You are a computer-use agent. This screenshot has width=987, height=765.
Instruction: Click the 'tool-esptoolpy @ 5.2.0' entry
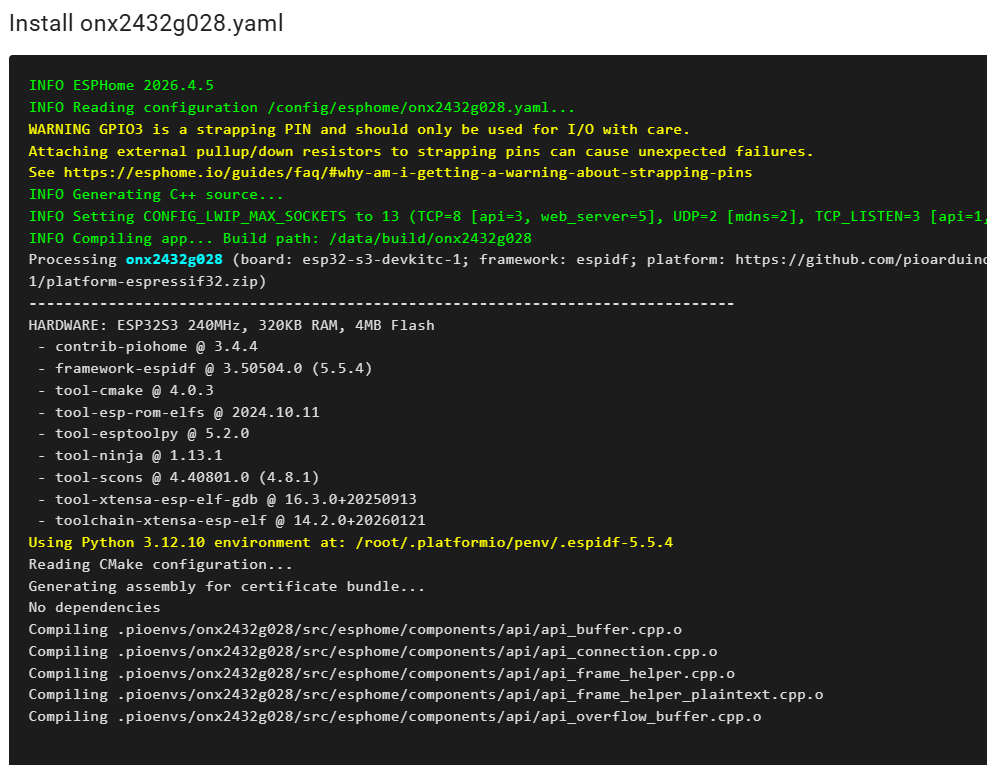click(x=152, y=433)
